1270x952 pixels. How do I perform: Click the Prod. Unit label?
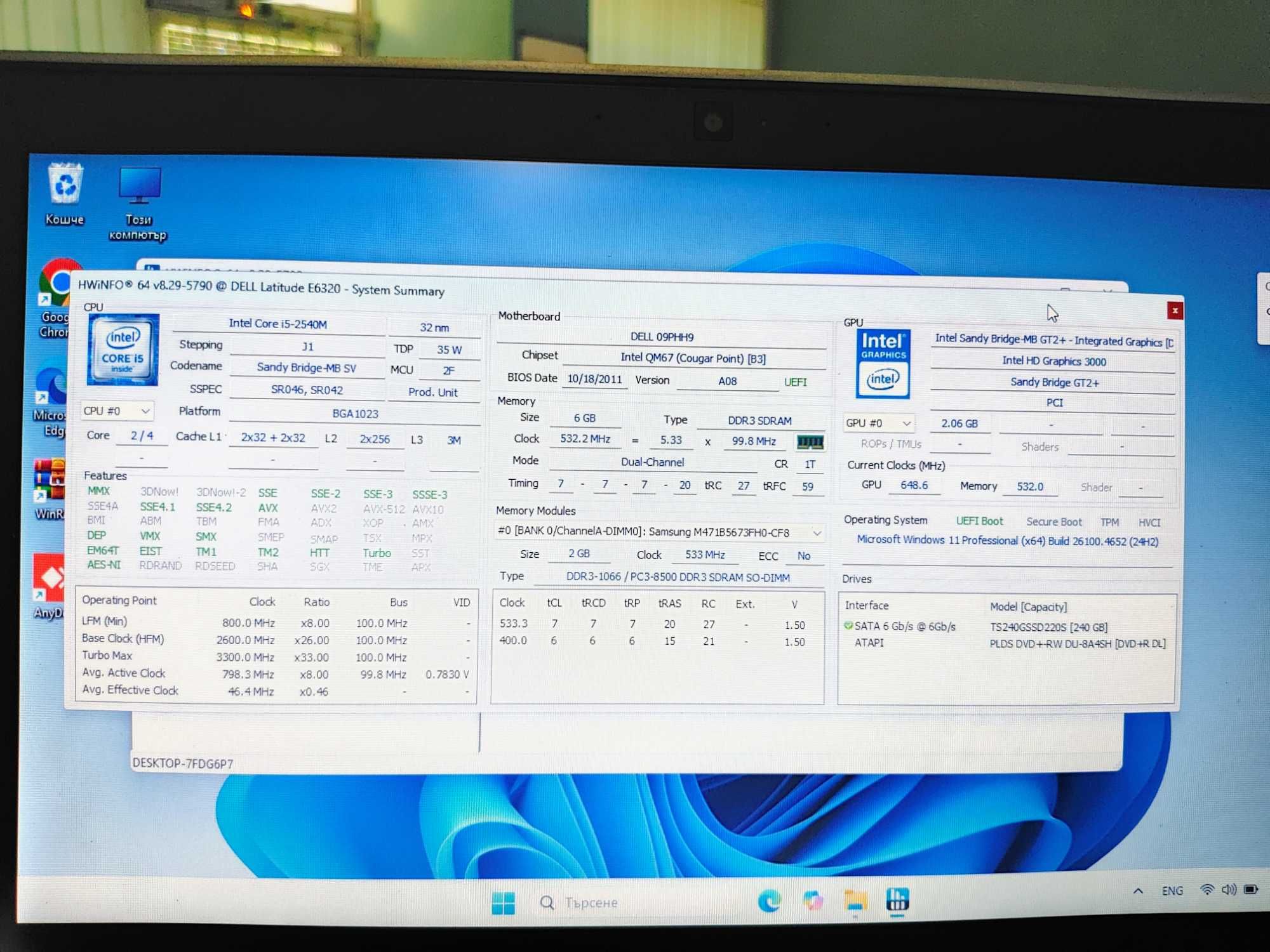click(433, 392)
